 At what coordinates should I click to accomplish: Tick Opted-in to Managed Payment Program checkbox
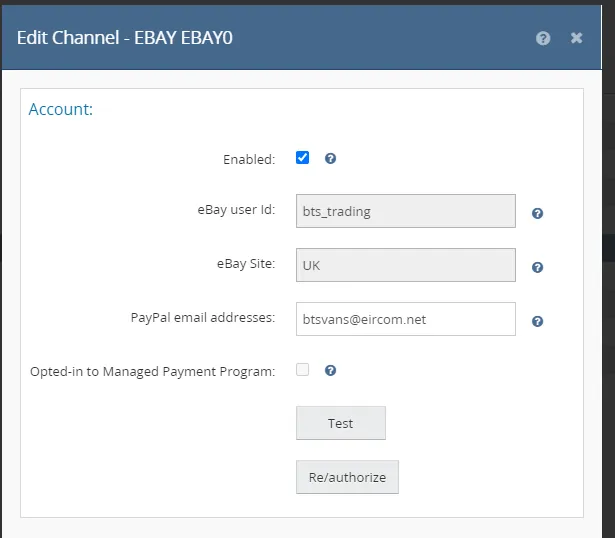pos(302,369)
